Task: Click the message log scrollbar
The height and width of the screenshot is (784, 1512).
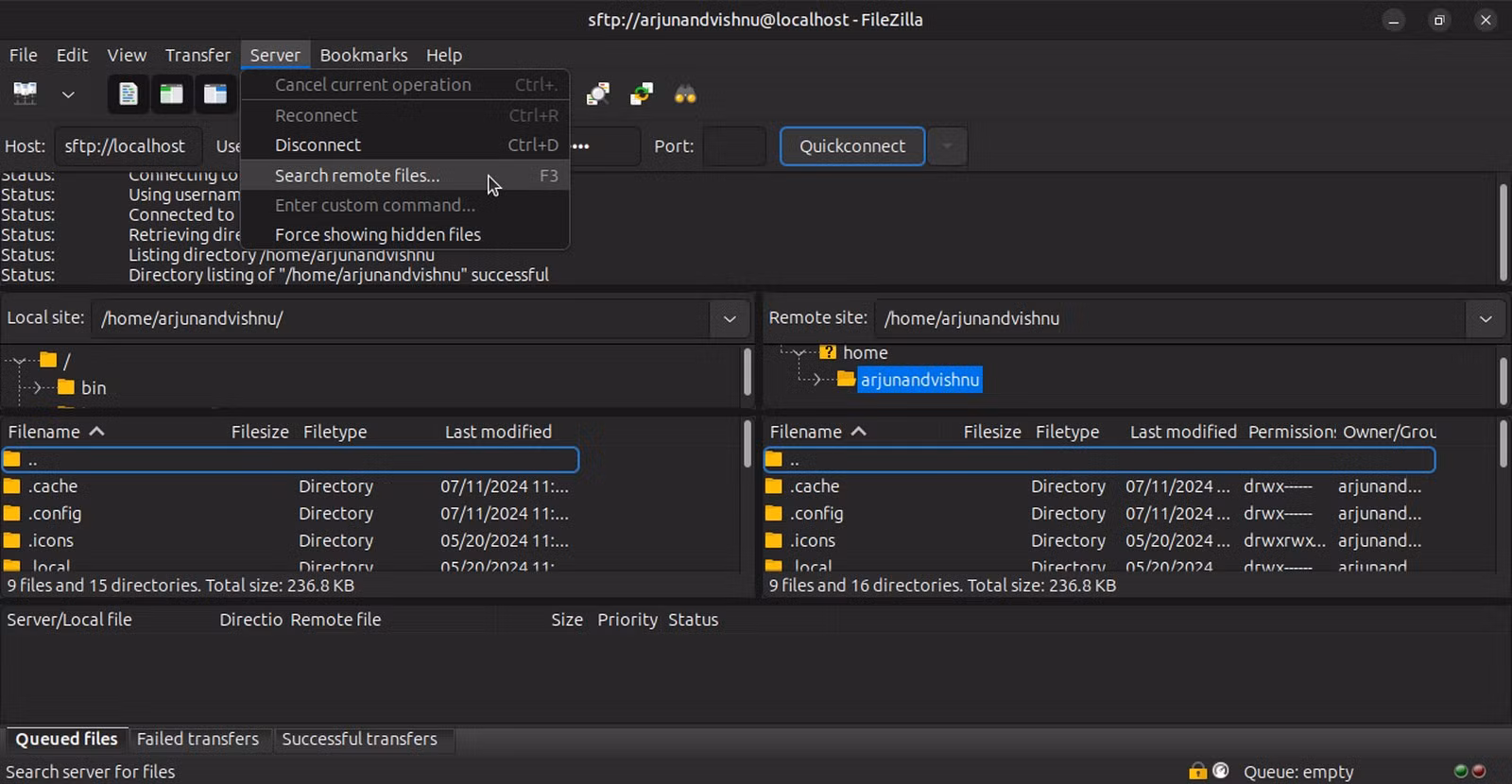Action: point(1503,232)
